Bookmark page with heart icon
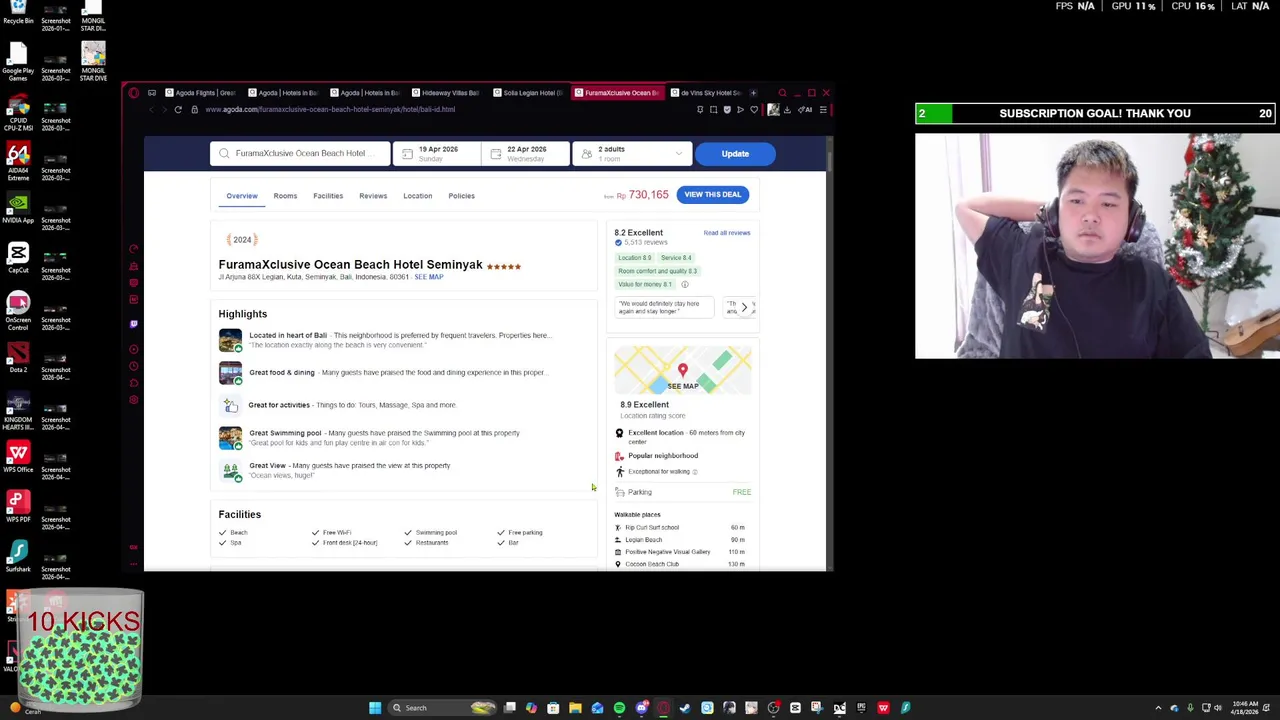Image resolution: width=1280 pixels, height=720 pixels. 754,110
